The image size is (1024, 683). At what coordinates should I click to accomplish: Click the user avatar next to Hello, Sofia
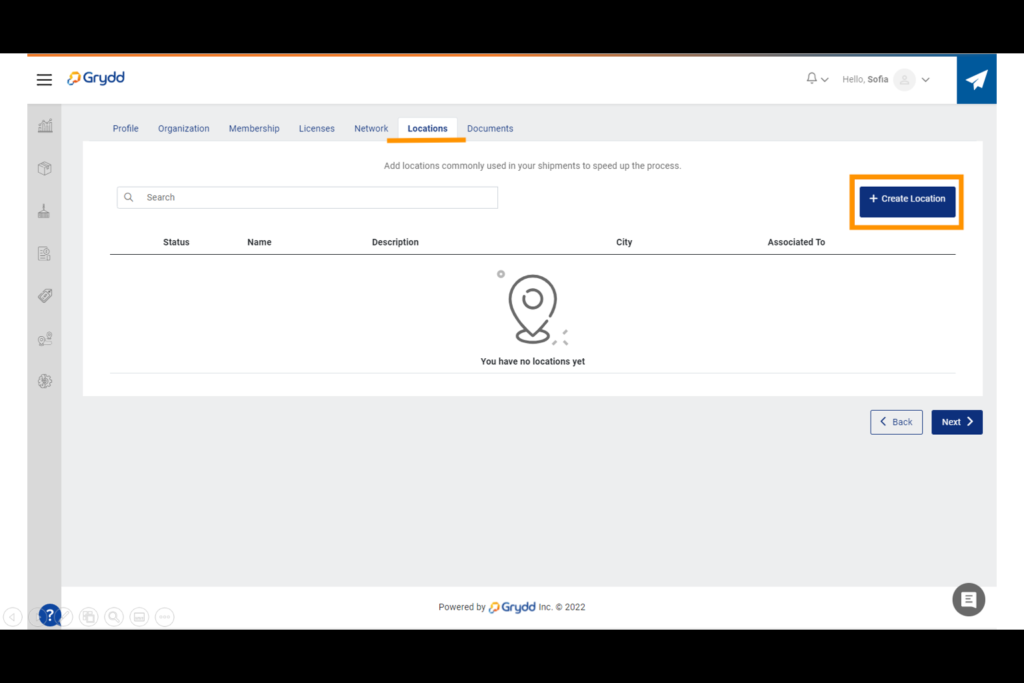[904, 80]
